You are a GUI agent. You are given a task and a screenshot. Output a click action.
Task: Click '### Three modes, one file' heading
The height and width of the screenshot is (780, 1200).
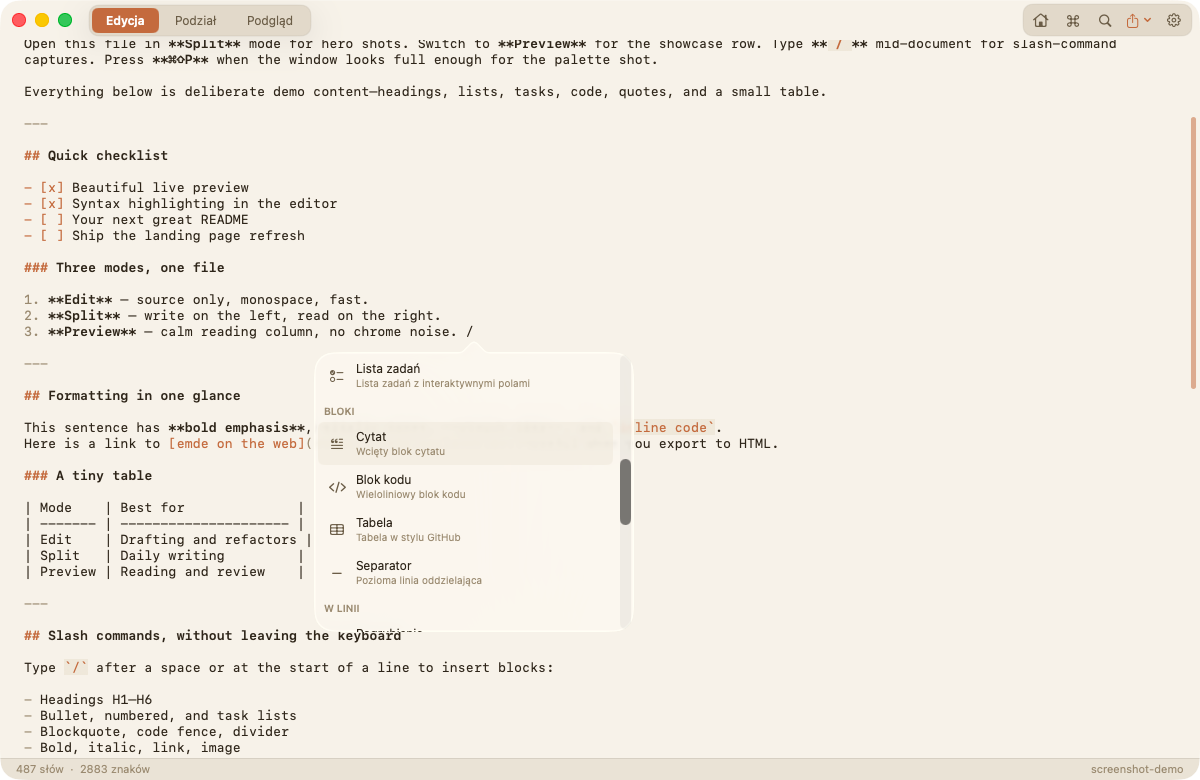tap(124, 267)
